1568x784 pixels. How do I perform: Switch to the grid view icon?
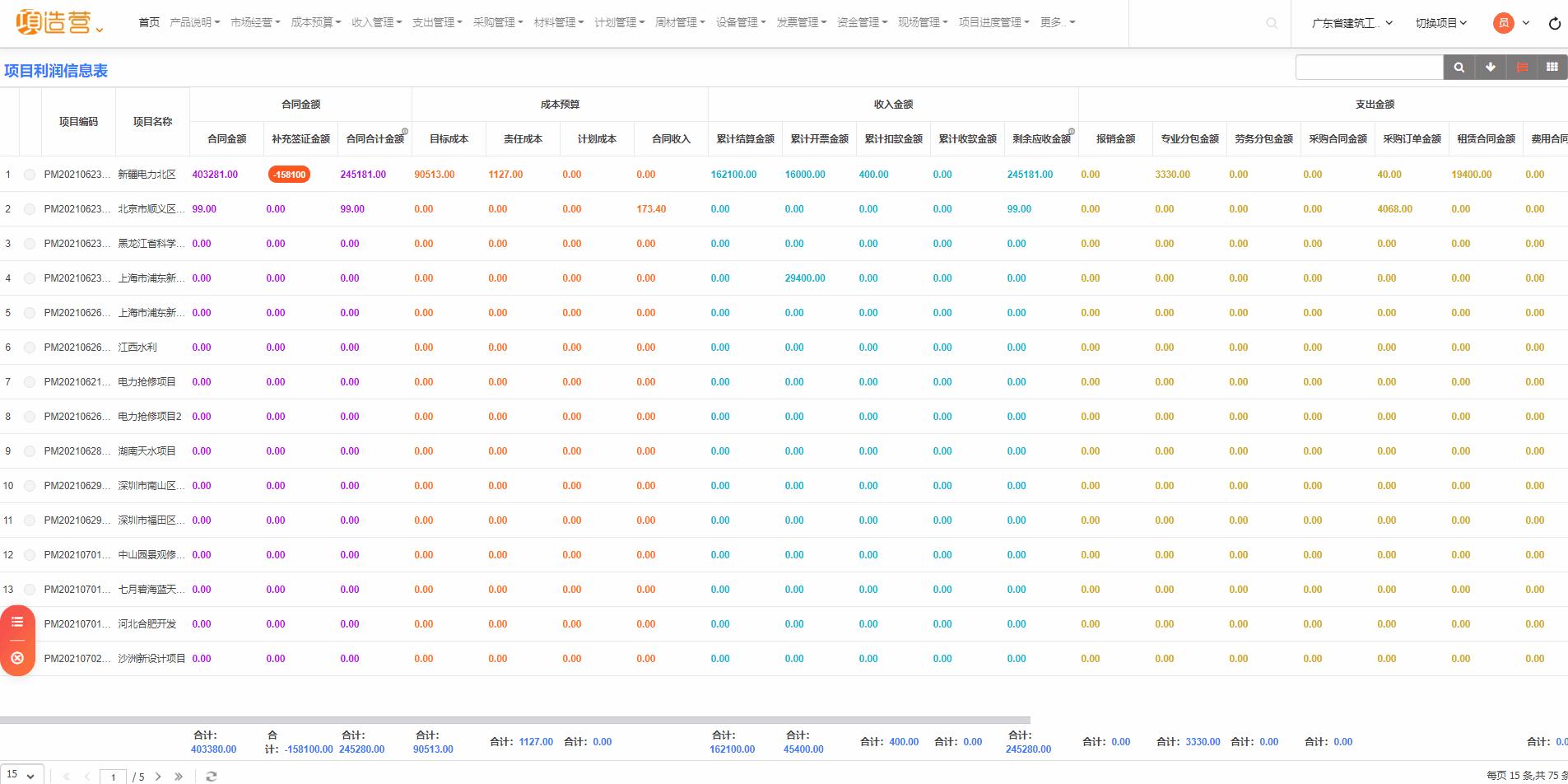[1552, 68]
